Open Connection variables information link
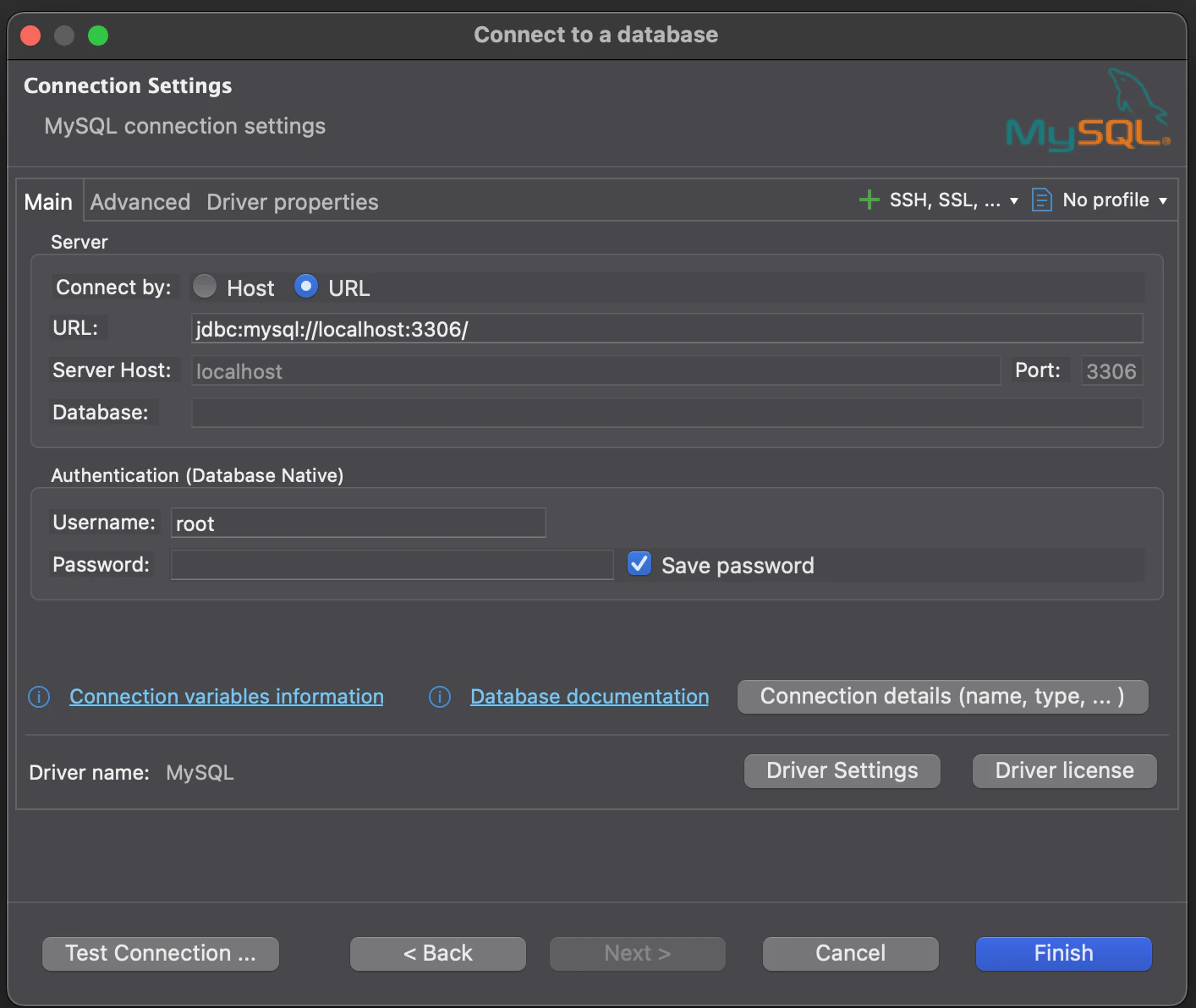The height and width of the screenshot is (1008, 1196). [x=227, y=697]
